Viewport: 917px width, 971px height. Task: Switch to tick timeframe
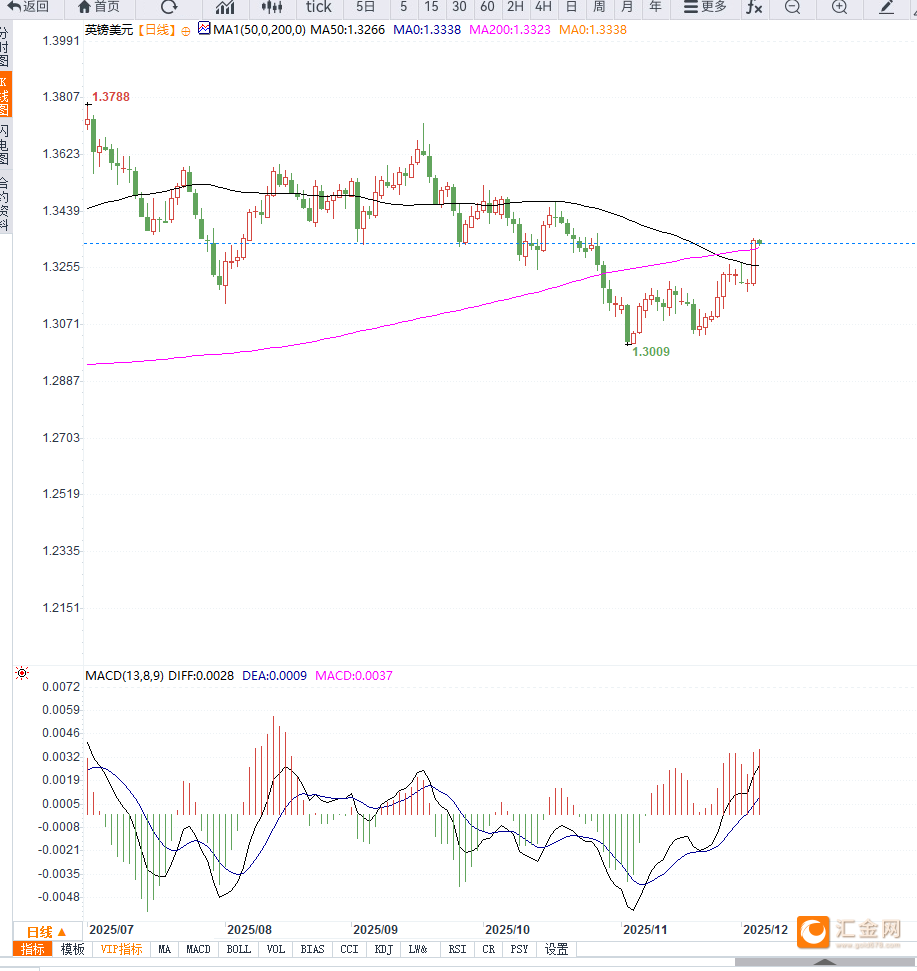point(318,7)
